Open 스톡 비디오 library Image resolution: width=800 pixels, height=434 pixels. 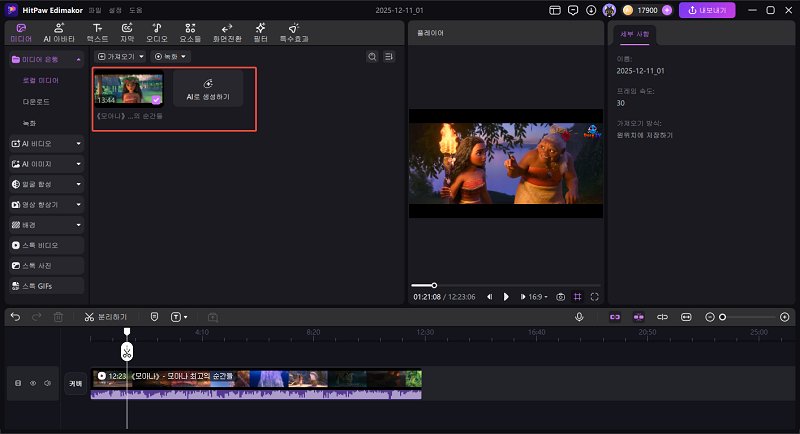pyautogui.click(x=46, y=245)
